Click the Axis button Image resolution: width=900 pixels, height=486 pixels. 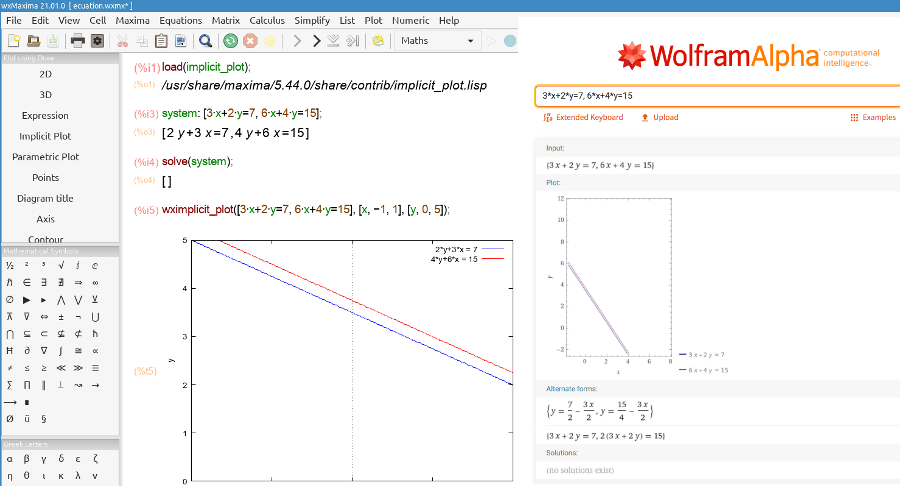45,219
